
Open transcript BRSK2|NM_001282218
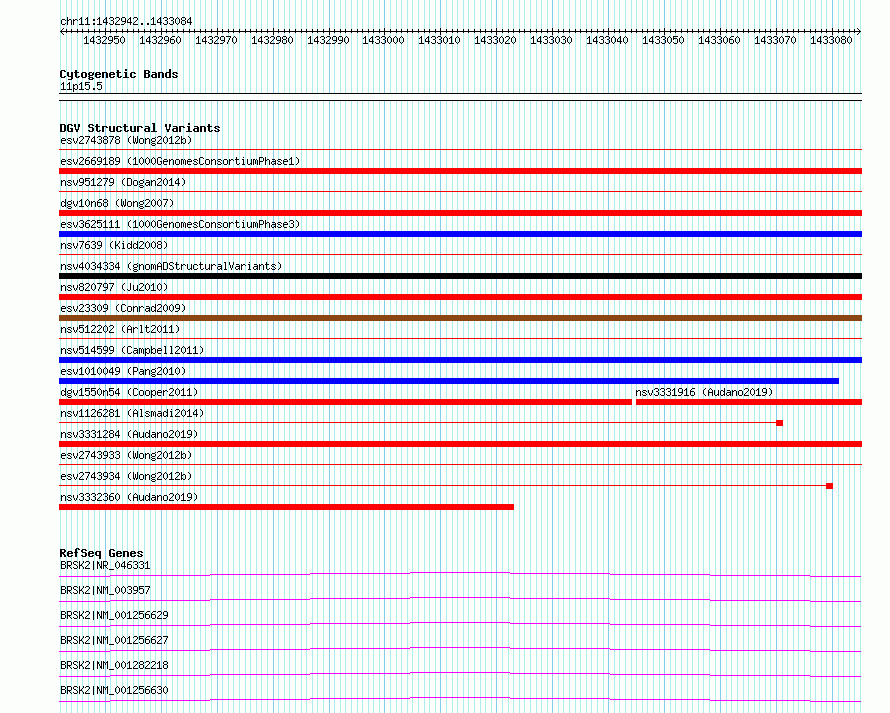[114, 665]
